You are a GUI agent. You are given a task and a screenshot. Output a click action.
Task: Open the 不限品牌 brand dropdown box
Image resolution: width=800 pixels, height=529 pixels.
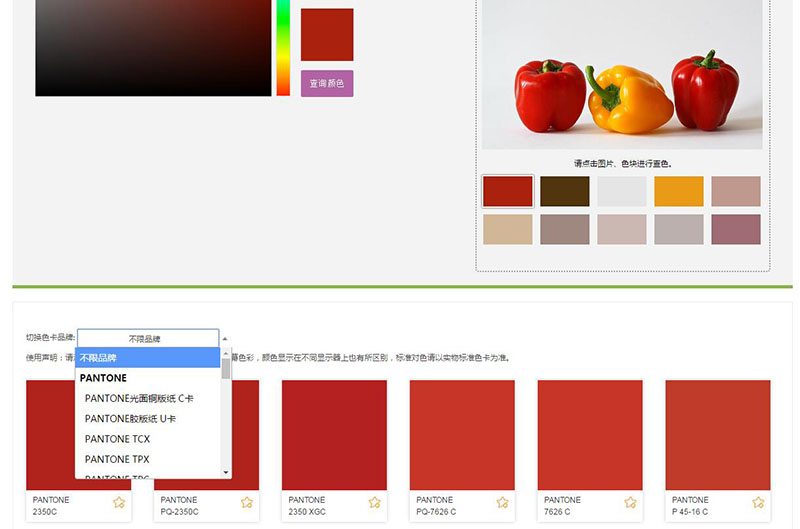coord(147,339)
